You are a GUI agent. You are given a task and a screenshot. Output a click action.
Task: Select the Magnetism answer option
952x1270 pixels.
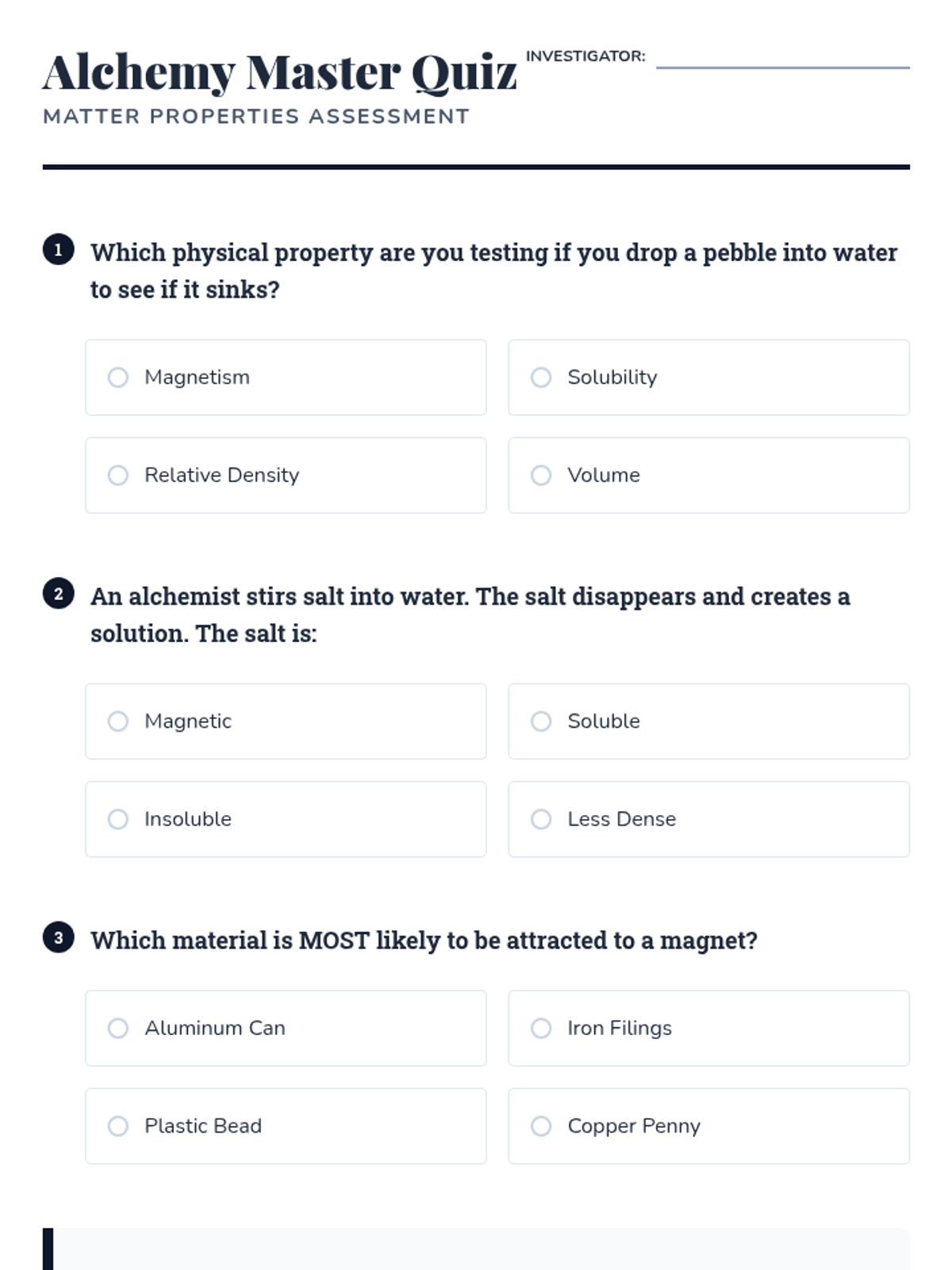[118, 377]
